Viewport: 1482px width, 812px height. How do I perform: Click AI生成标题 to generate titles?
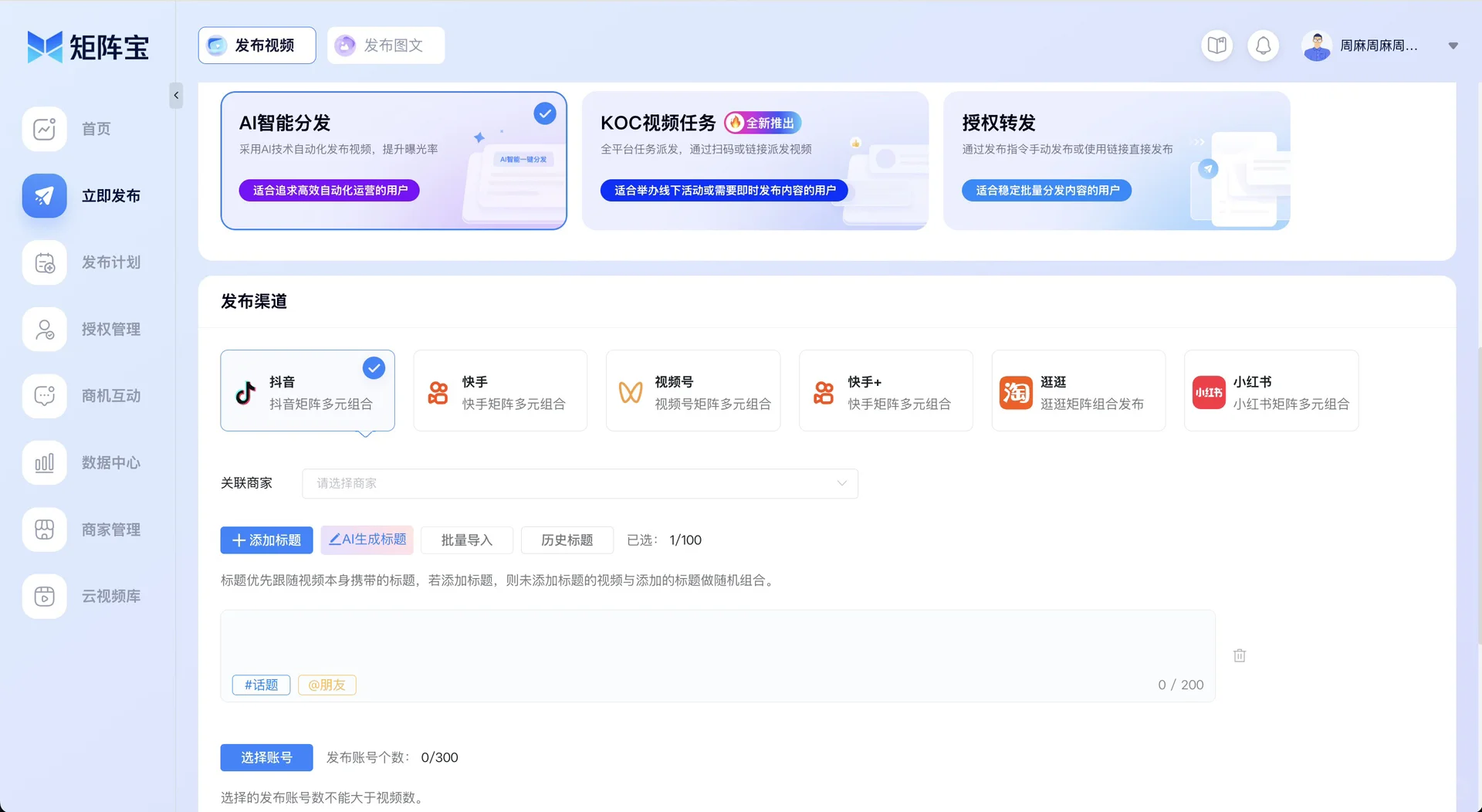[x=367, y=540]
